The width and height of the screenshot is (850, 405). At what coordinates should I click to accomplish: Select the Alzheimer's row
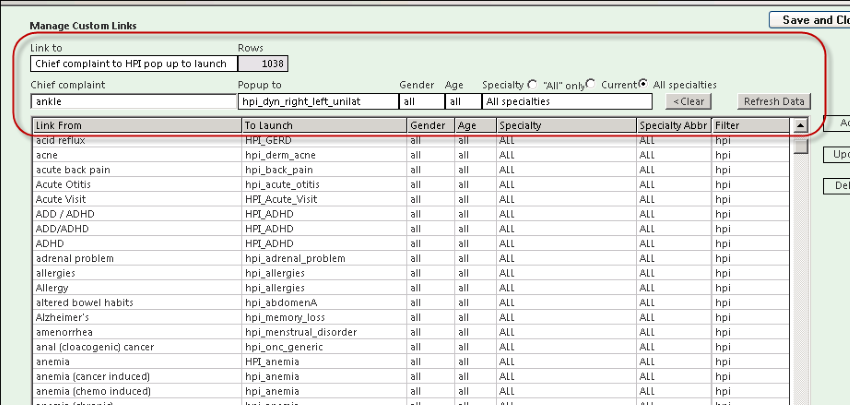[411, 317]
